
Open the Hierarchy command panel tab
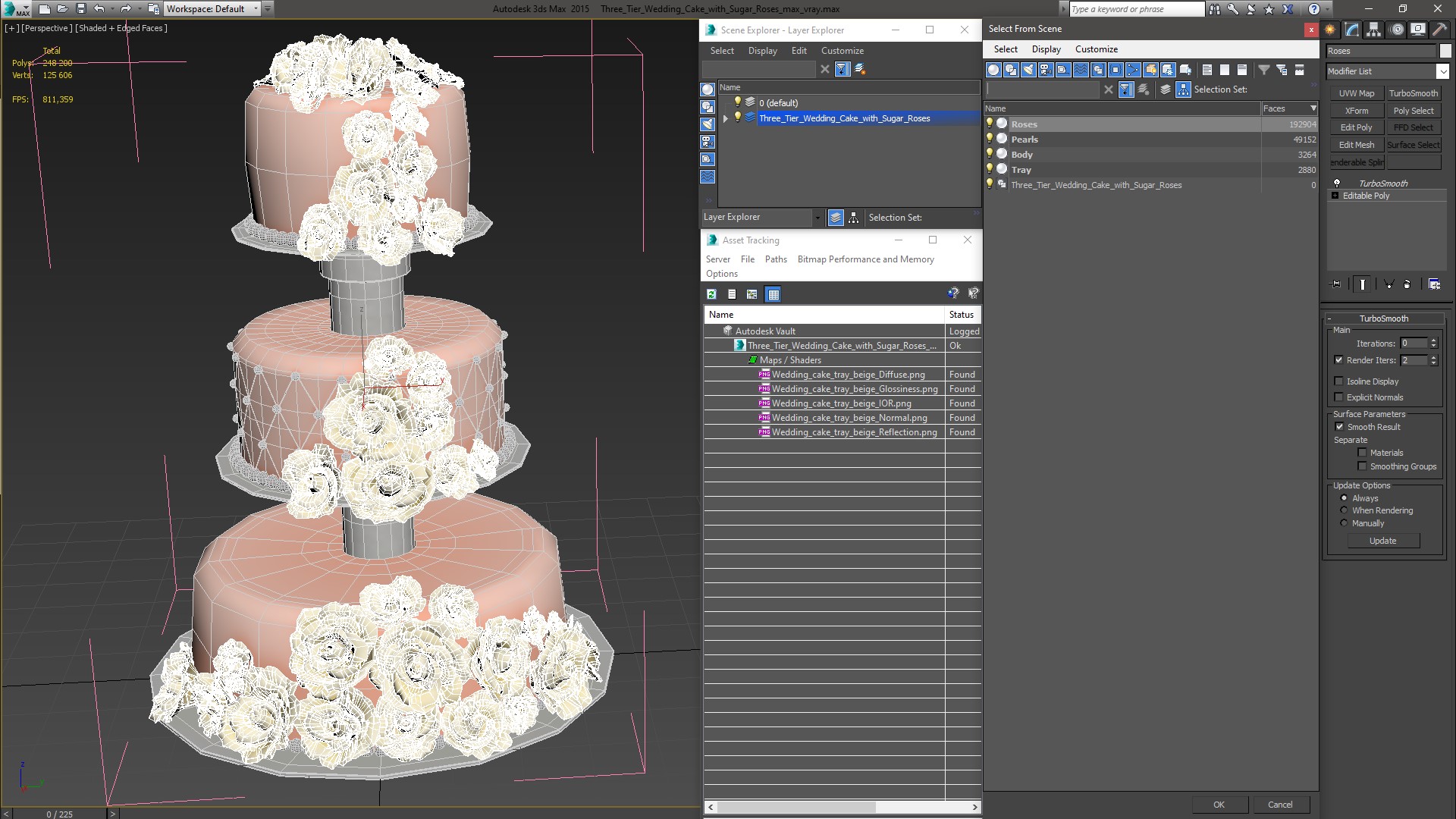pos(1373,30)
